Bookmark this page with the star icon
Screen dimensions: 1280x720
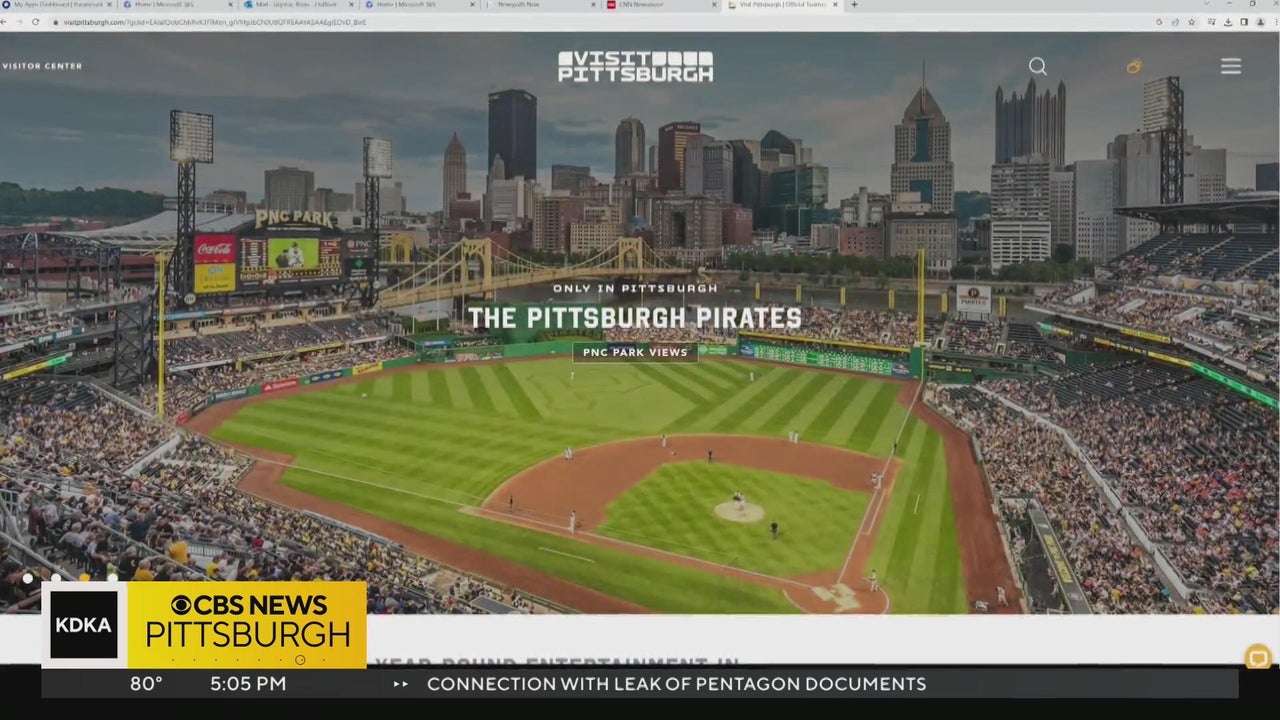(1192, 22)
